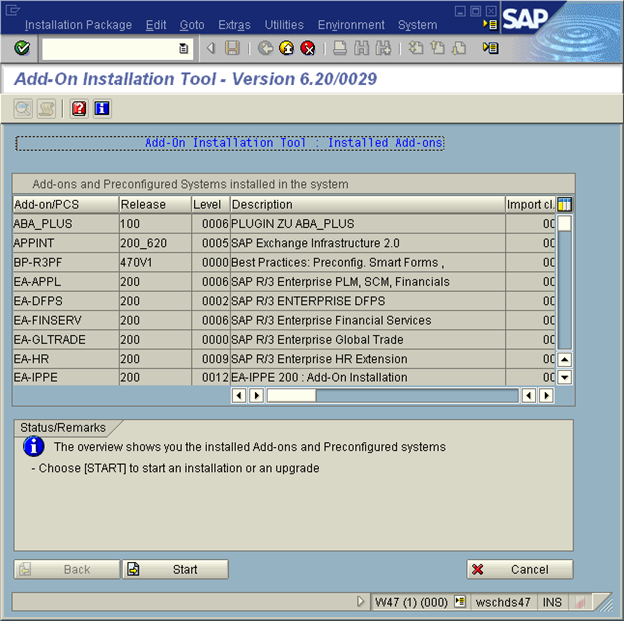Screen dimensions: 624x621
Task: Click the collapse left-triangle beside command field
Action: 211,48
